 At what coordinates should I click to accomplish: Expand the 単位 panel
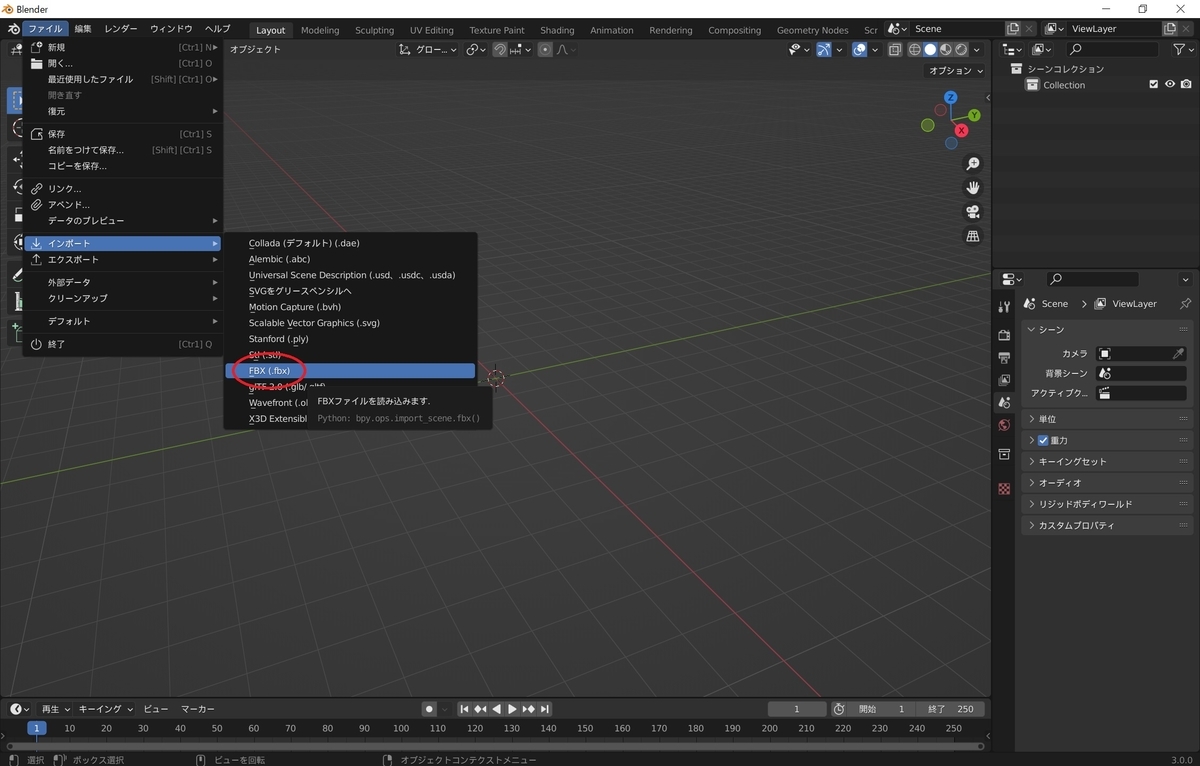[1107, 419]
